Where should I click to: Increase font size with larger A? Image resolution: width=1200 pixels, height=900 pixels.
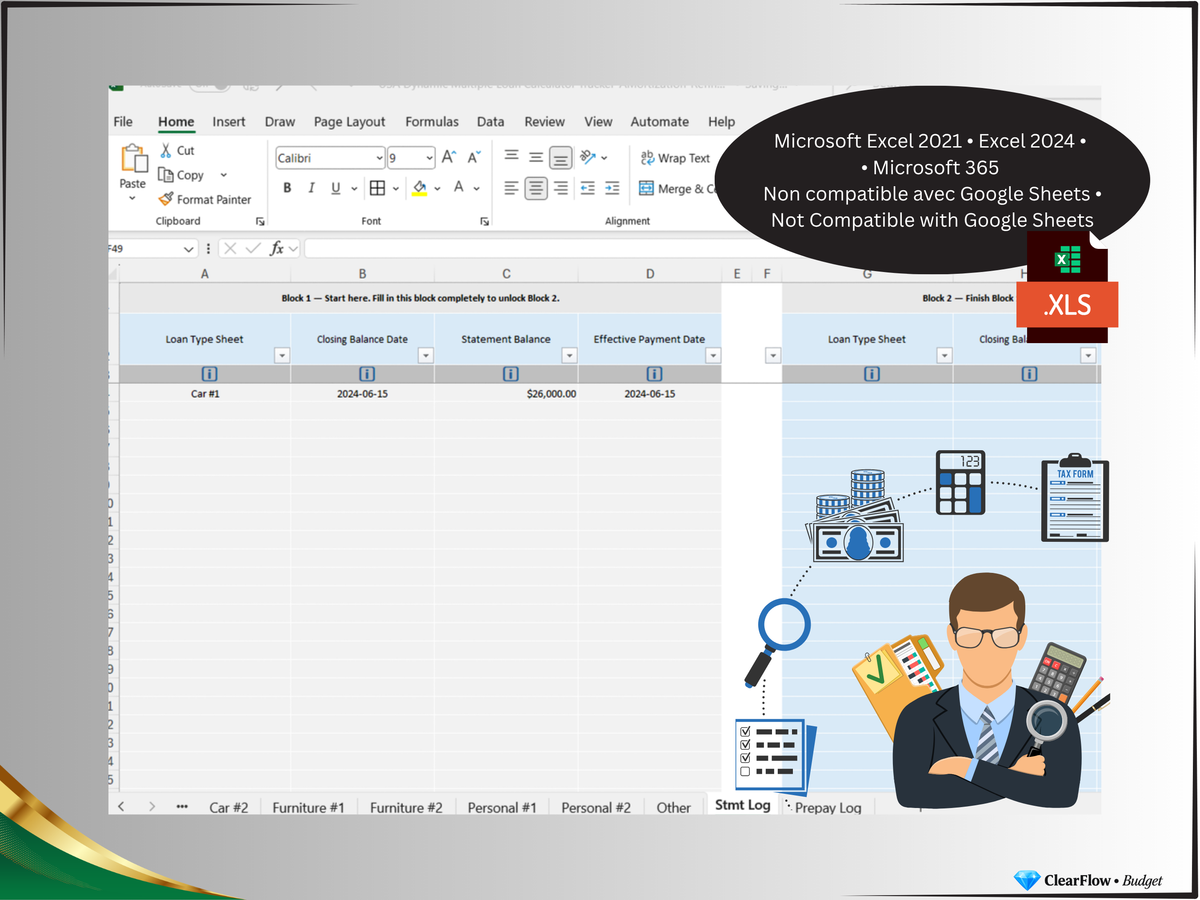tap(449, 157)
